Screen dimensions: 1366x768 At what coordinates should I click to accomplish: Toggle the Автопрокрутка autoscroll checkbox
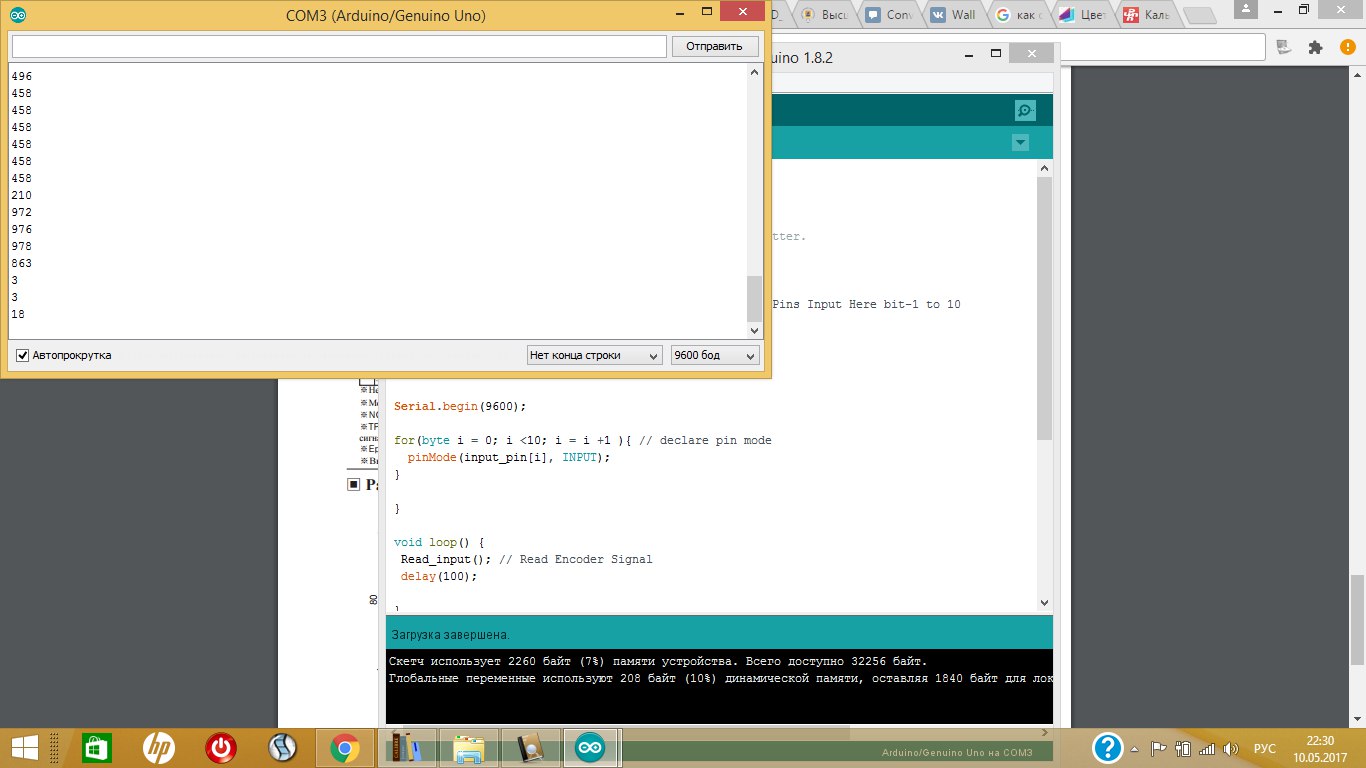point(23,355)
